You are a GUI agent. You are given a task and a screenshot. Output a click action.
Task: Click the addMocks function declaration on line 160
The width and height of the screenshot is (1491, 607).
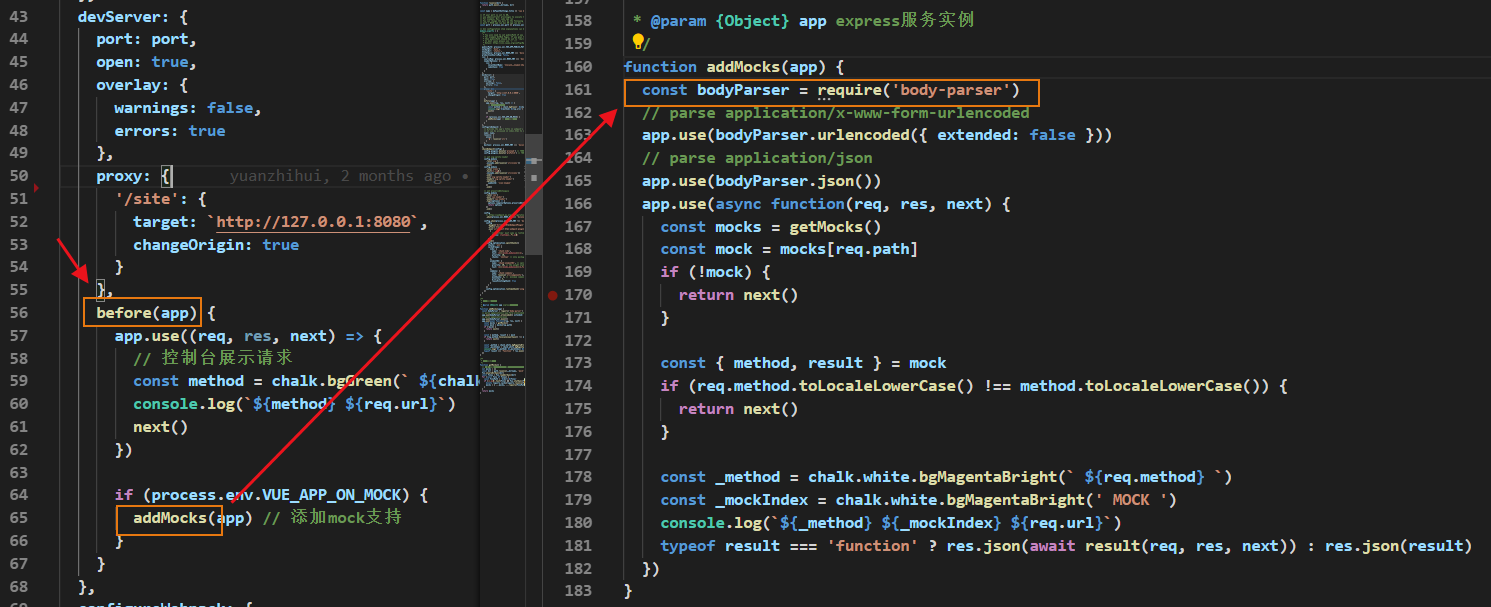pyautogui.click(x=734, y=67)
